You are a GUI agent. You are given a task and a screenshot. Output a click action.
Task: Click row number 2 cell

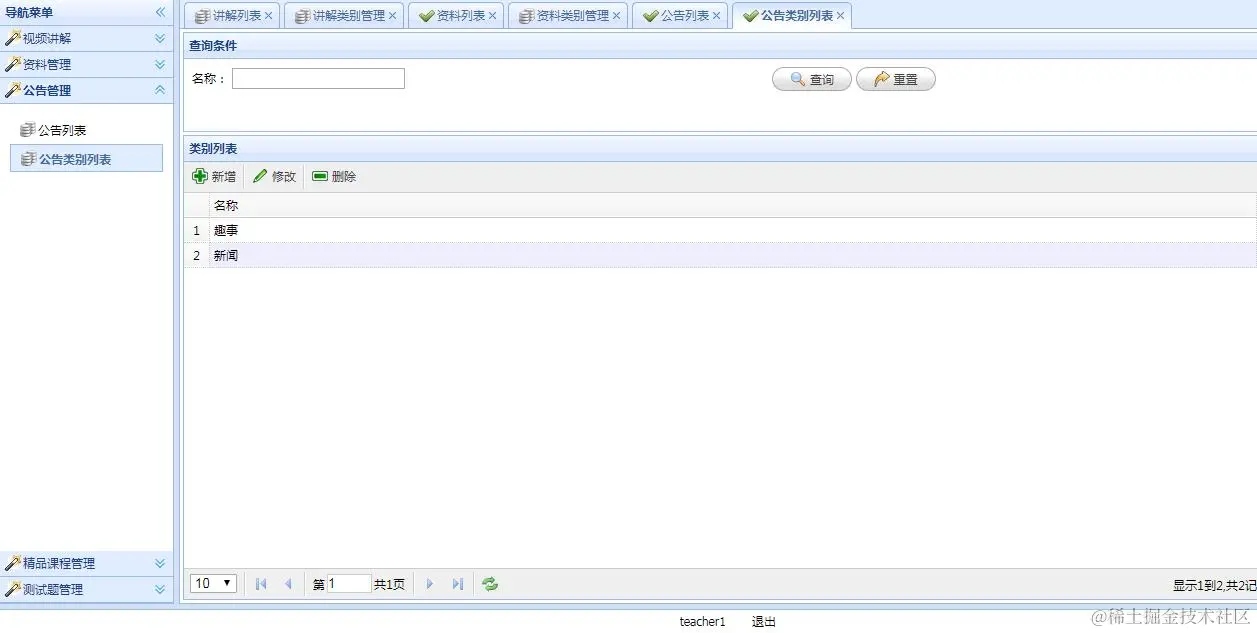[x=197, y=255]
